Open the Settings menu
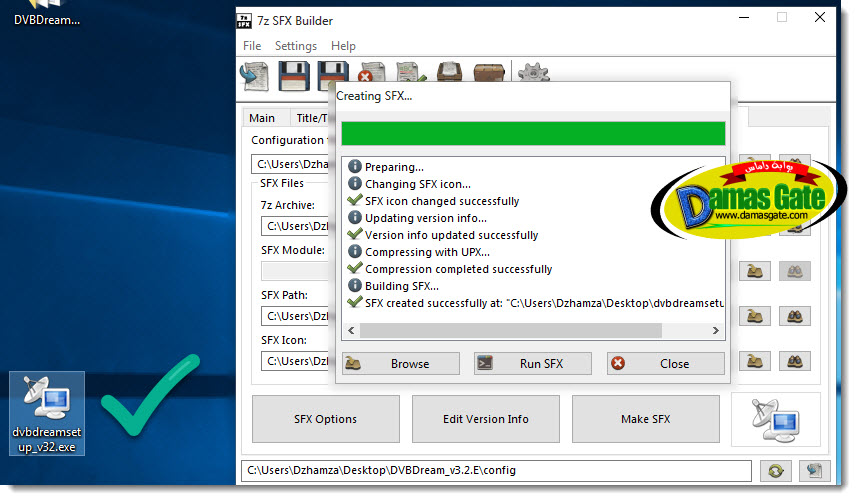 [x=295, y=46]
